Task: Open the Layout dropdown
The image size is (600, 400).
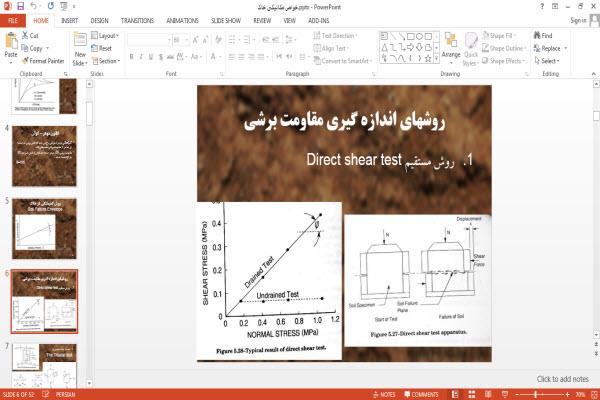Action: [105, 35]
